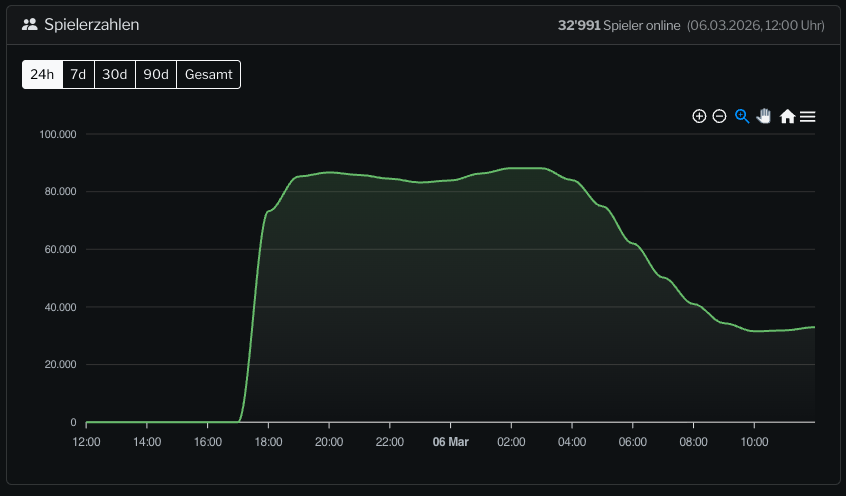Screen dimensions: 846x496
Task: Click the chart line peak above 02:00
Action: click(511, 168)
